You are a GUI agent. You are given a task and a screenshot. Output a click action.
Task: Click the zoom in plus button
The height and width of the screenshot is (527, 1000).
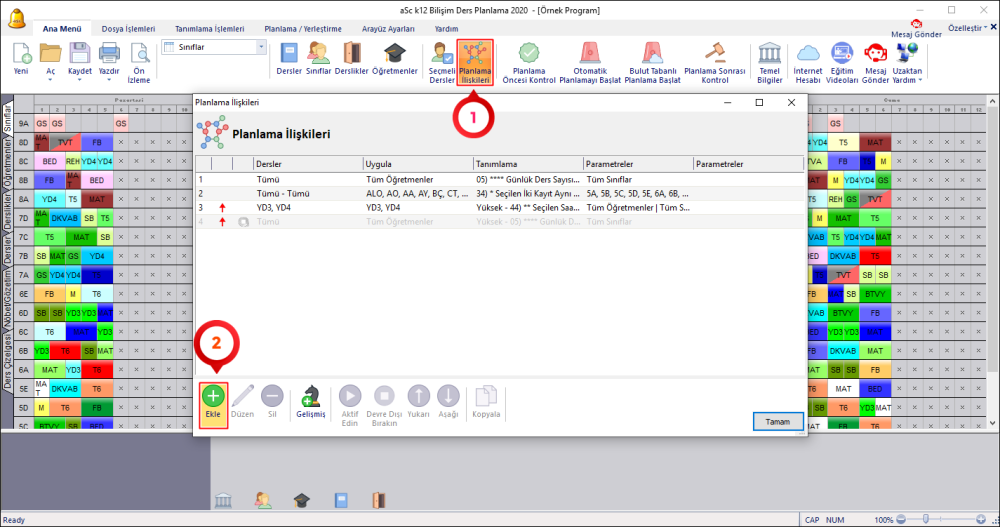point(981,519)
